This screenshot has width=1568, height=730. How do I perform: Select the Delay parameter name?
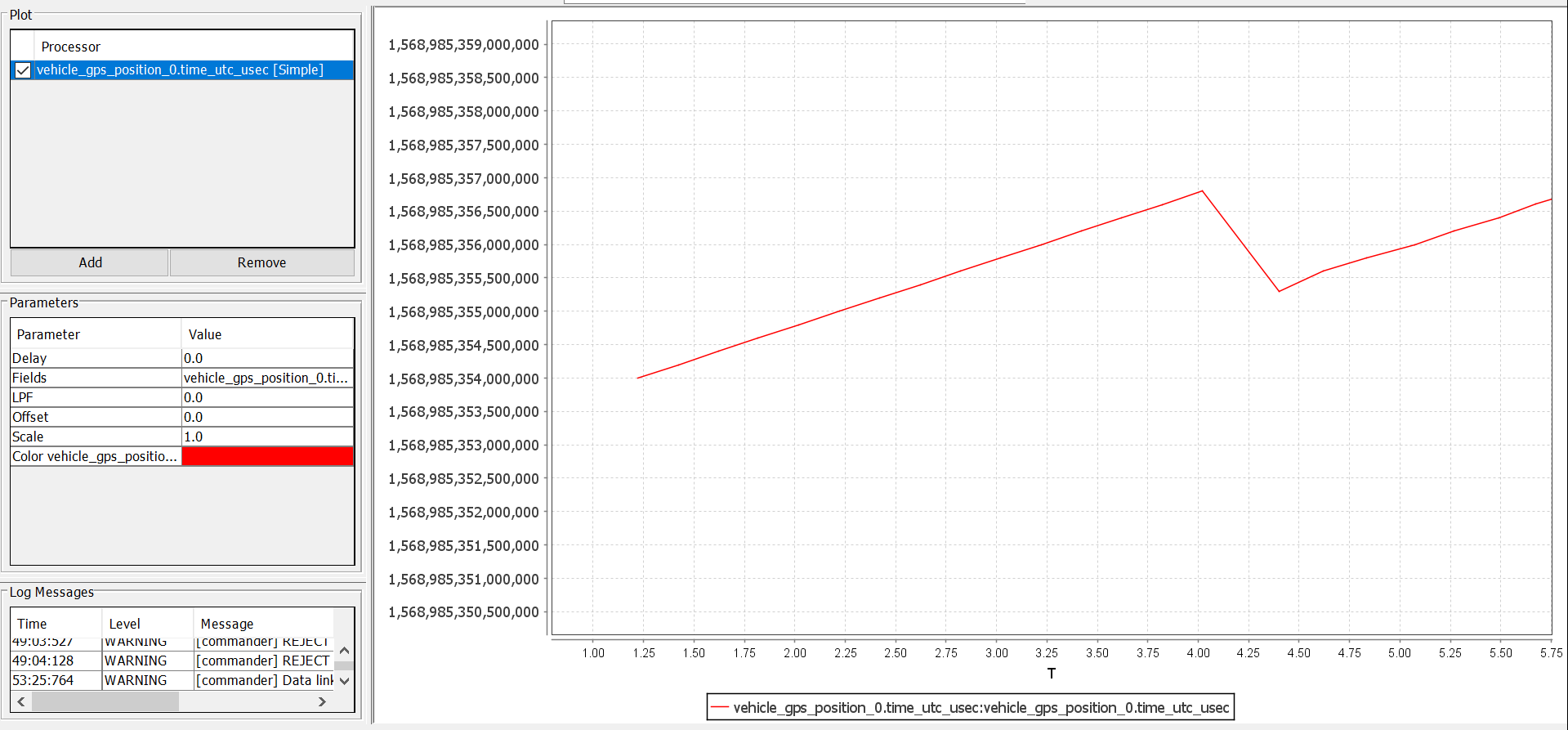(96, 358)
